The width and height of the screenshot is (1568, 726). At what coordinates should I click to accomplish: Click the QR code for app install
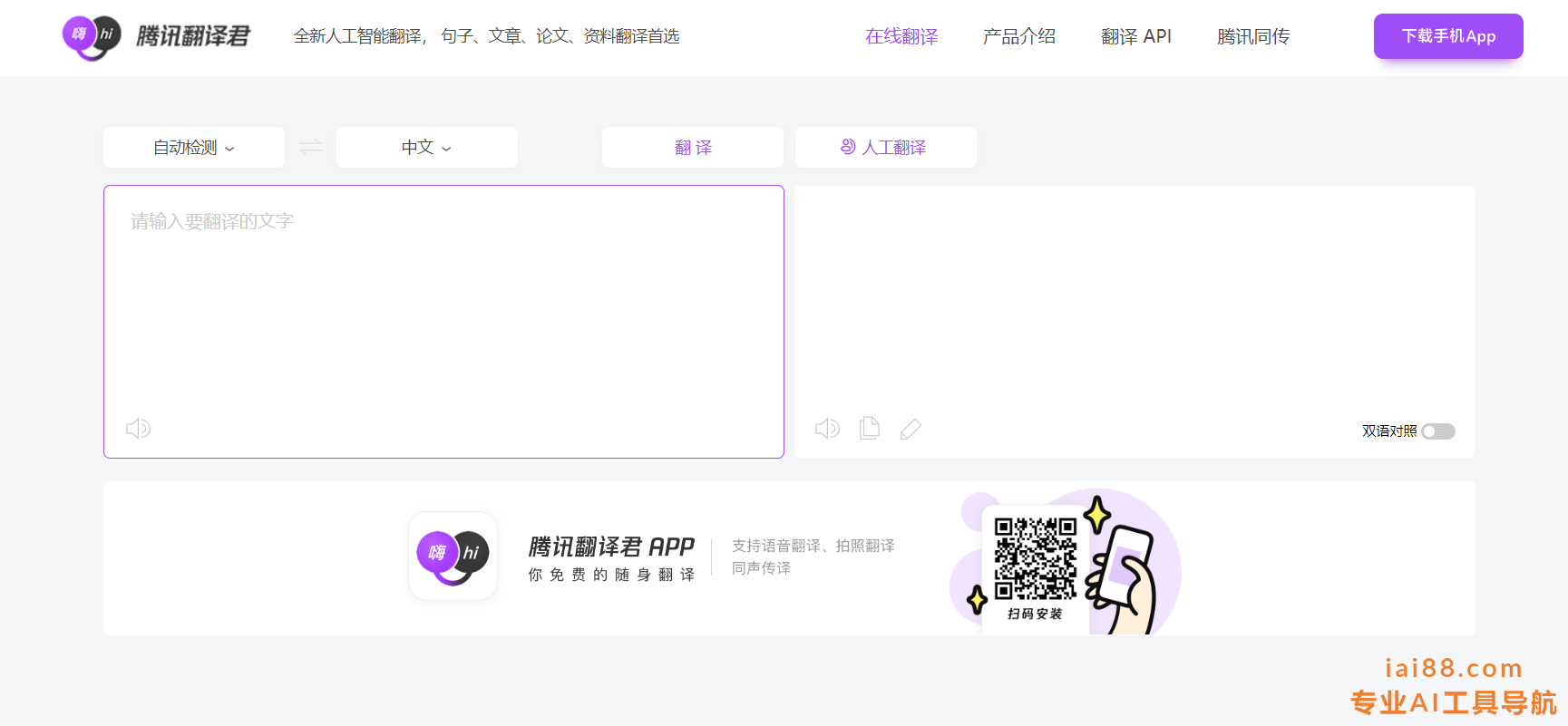coord(1035,559)
